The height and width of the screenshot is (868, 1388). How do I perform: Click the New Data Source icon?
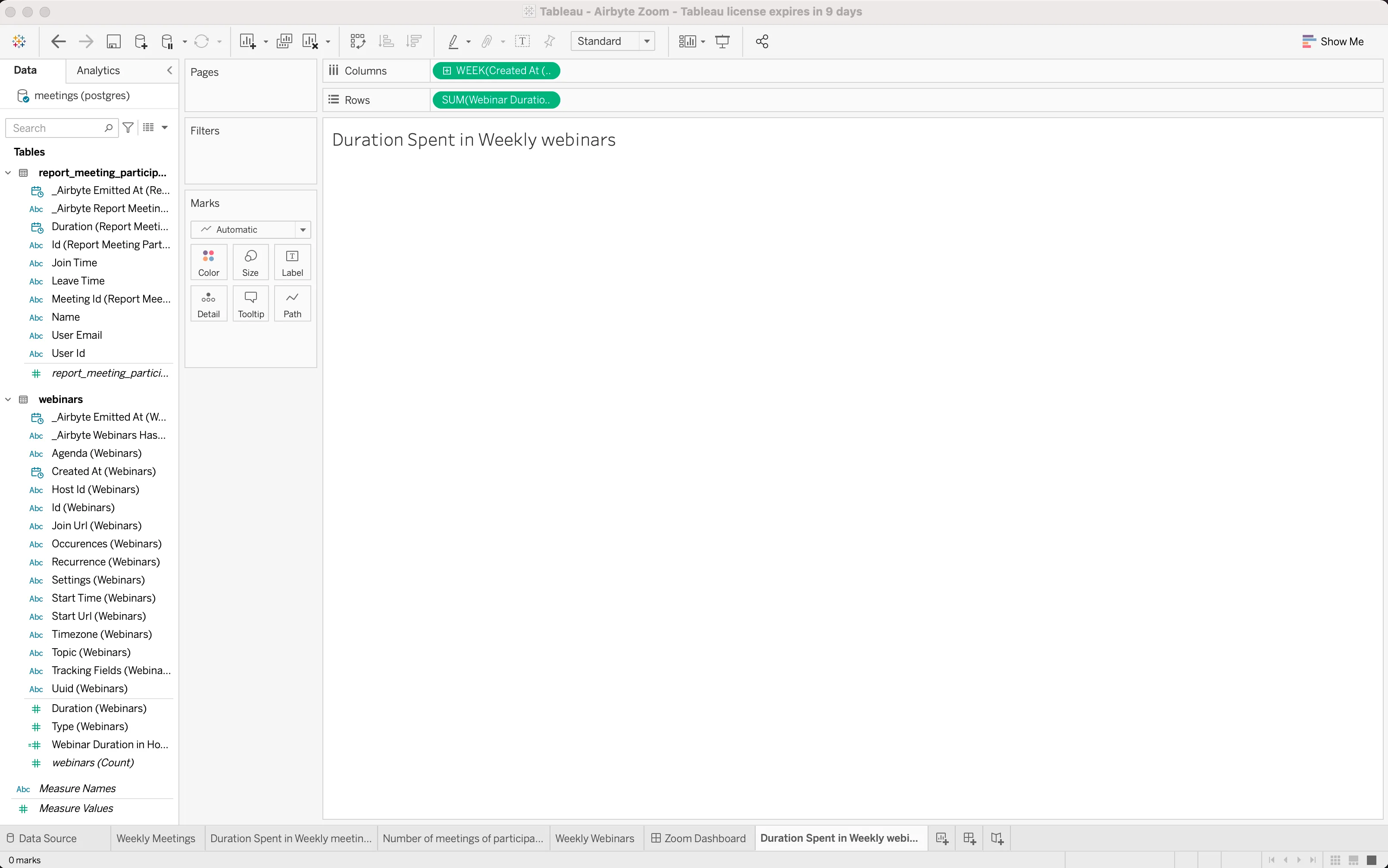pos(141,41)
